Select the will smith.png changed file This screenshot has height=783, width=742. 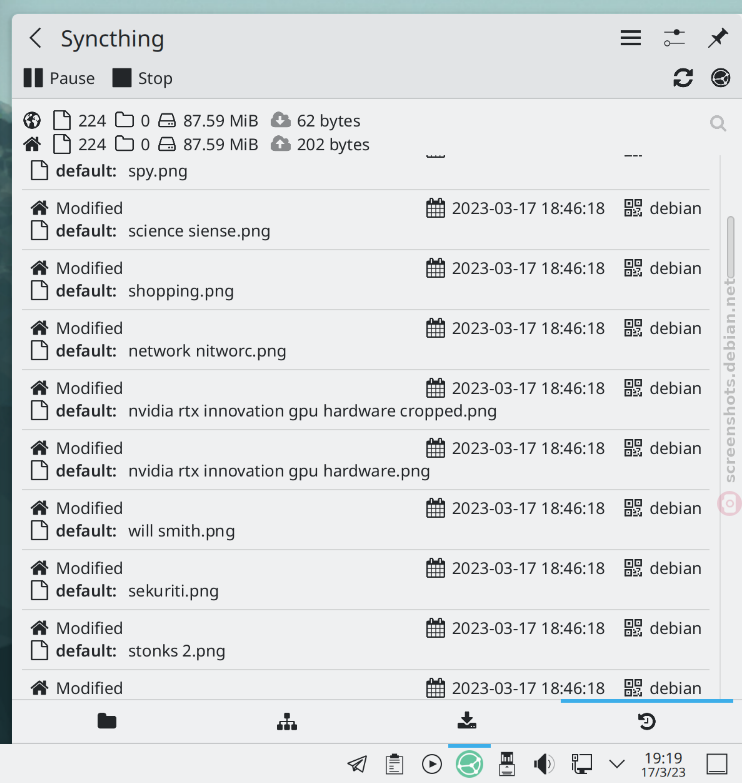click(x=366, y=519)
